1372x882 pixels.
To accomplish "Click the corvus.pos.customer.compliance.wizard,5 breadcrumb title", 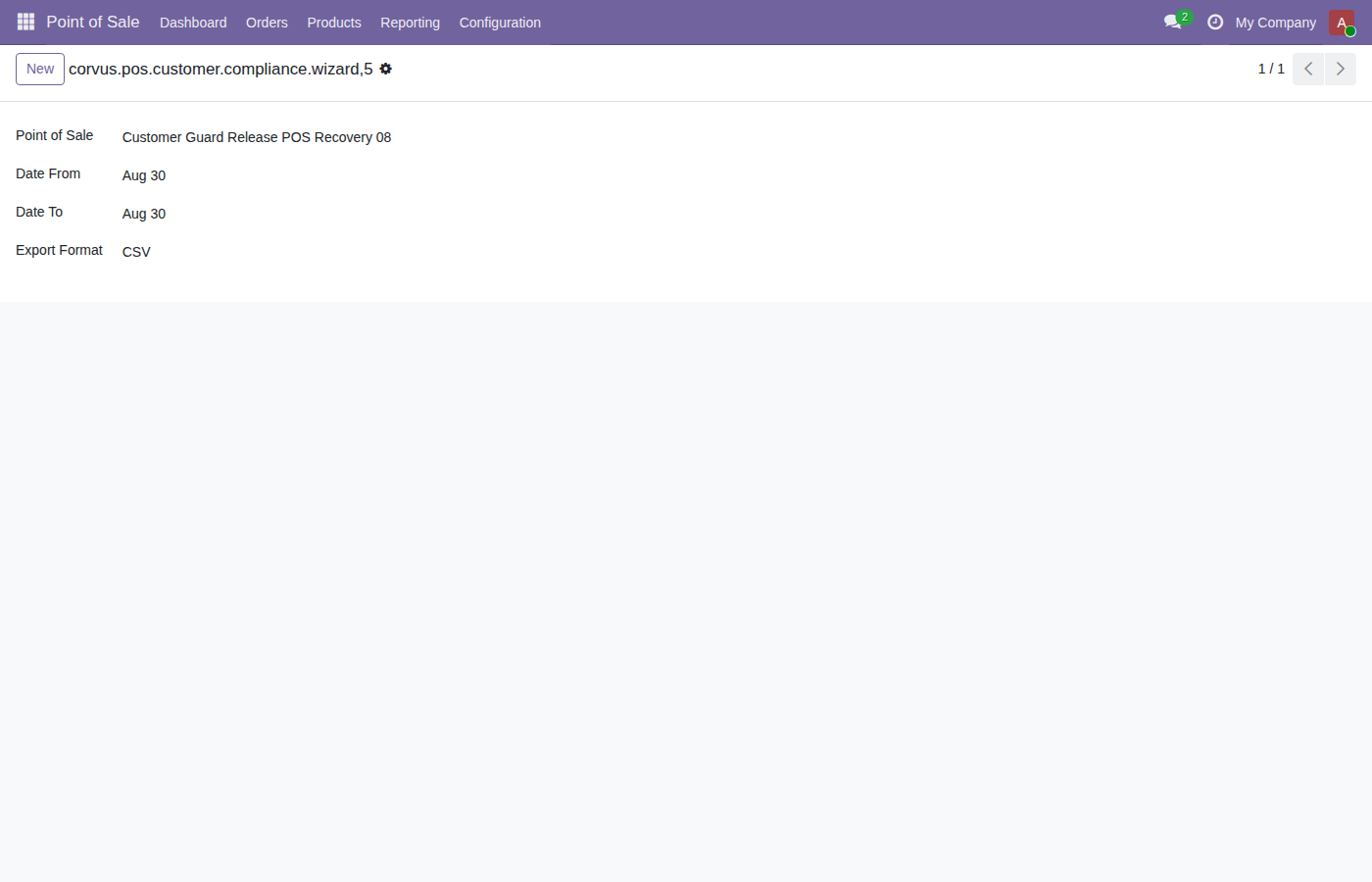I will tap(220, 69).
